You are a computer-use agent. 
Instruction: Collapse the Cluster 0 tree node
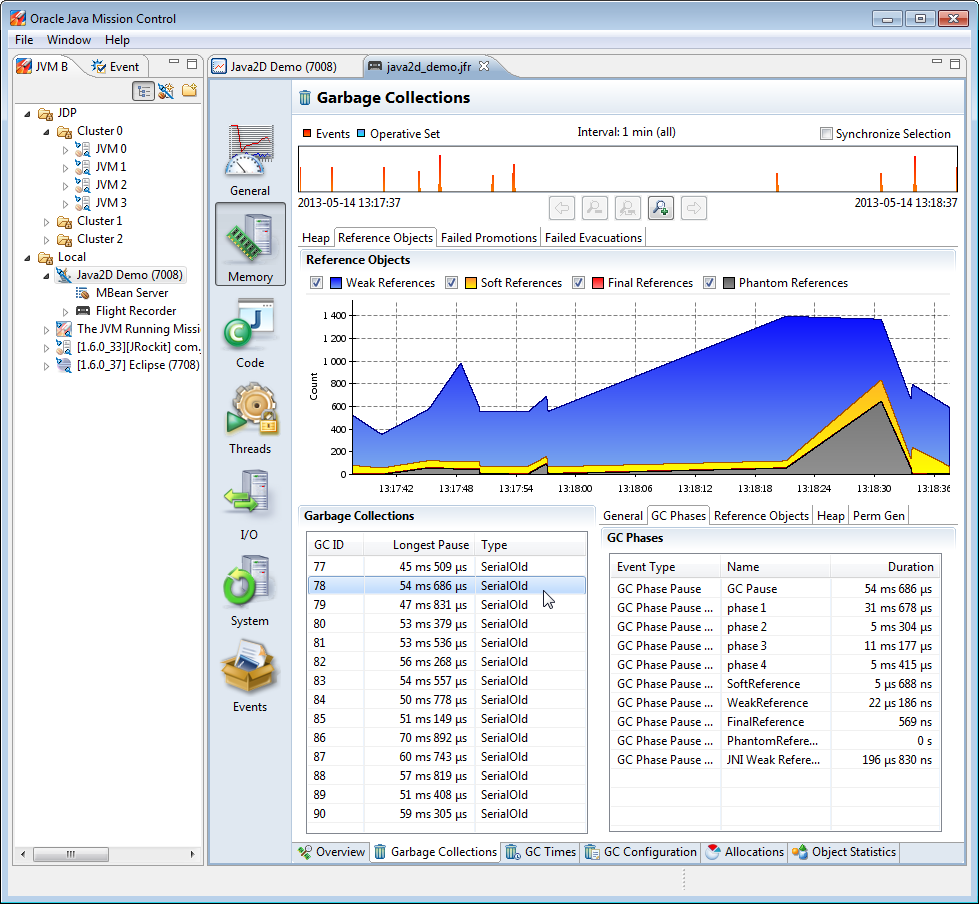46,131
